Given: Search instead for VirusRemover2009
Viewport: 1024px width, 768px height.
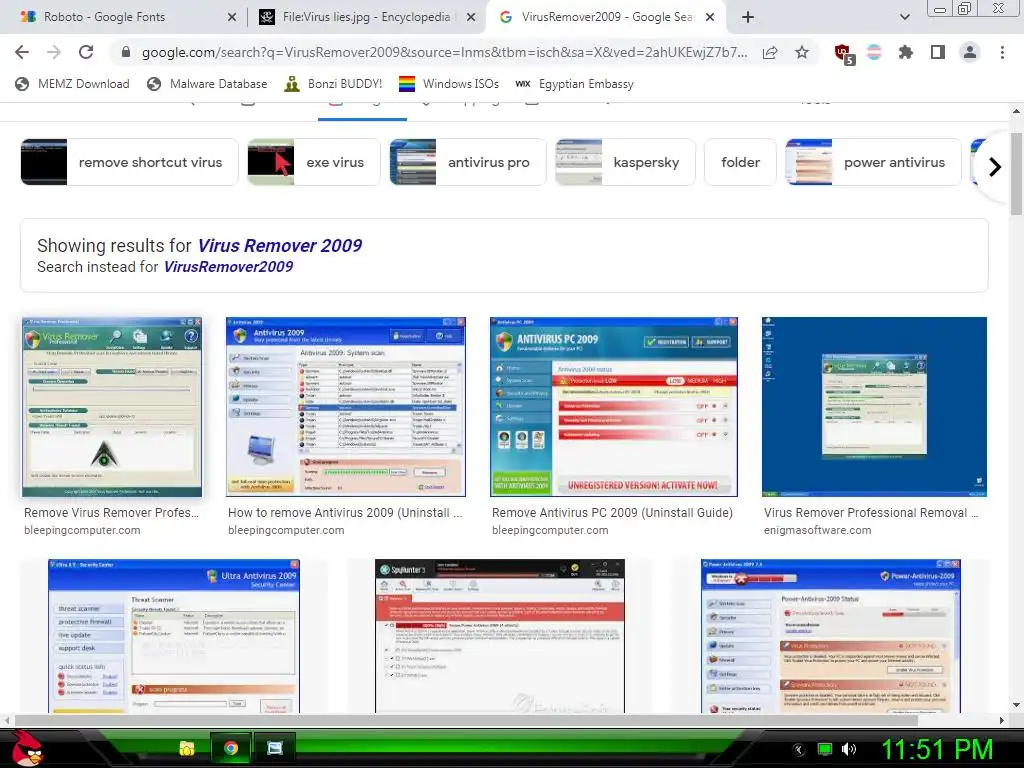Looking at the screenshot, I should coord(228,266).
